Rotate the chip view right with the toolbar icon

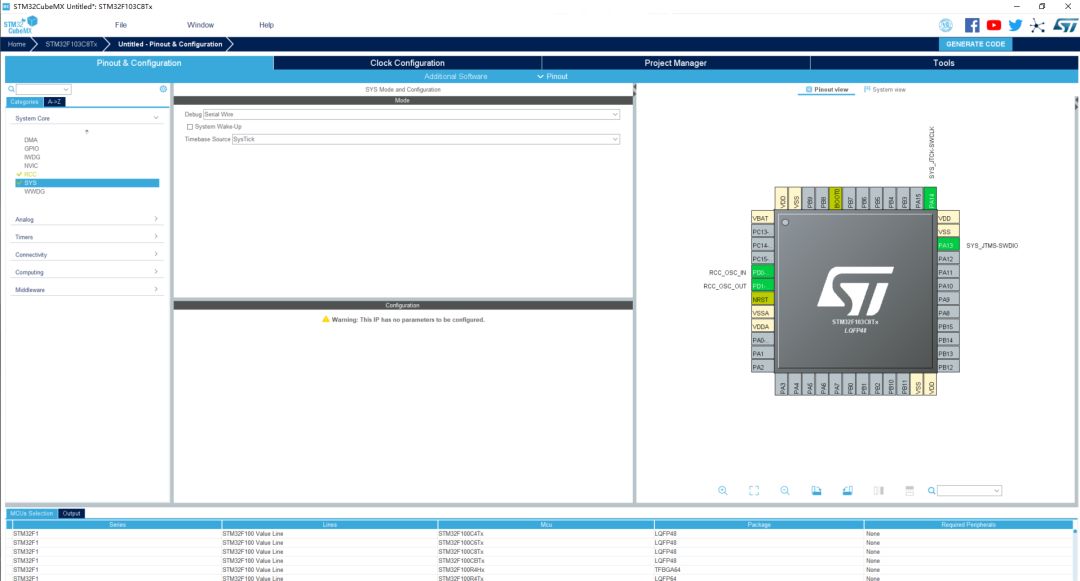tap(847, 491)
